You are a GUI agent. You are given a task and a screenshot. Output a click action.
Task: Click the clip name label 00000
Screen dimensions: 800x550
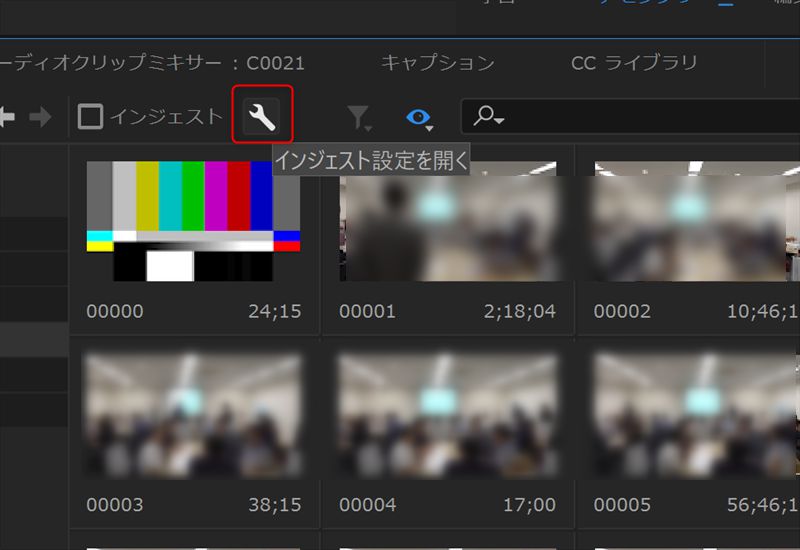(x=115, y=311)
